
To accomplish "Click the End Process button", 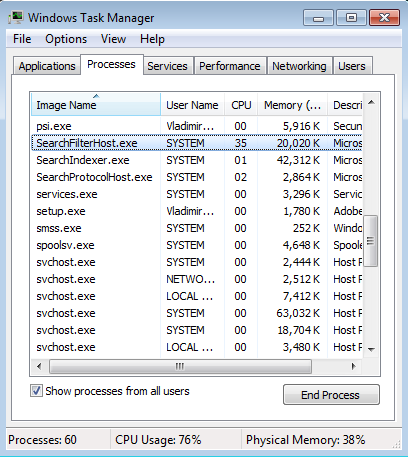I will click(331, 395).
